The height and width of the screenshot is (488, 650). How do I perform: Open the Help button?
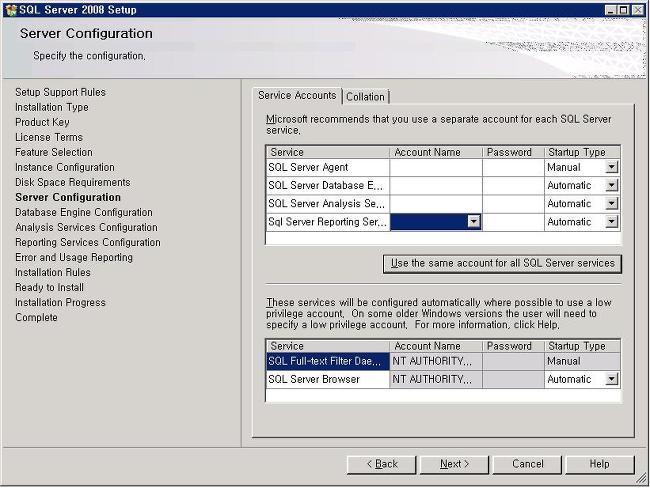click(600, 464)
